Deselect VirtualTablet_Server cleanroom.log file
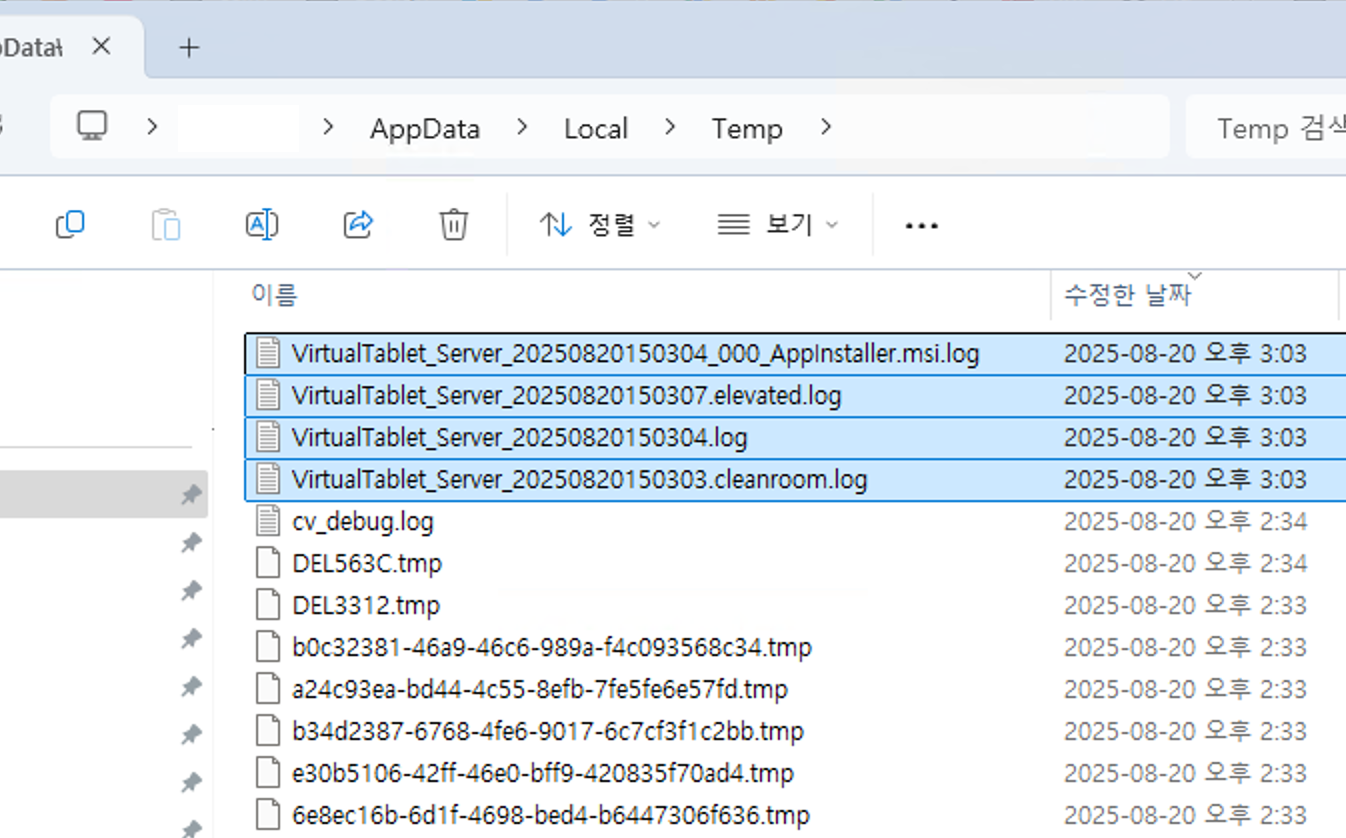Viewport: 1346px width, 838px height. pos(580,479)
